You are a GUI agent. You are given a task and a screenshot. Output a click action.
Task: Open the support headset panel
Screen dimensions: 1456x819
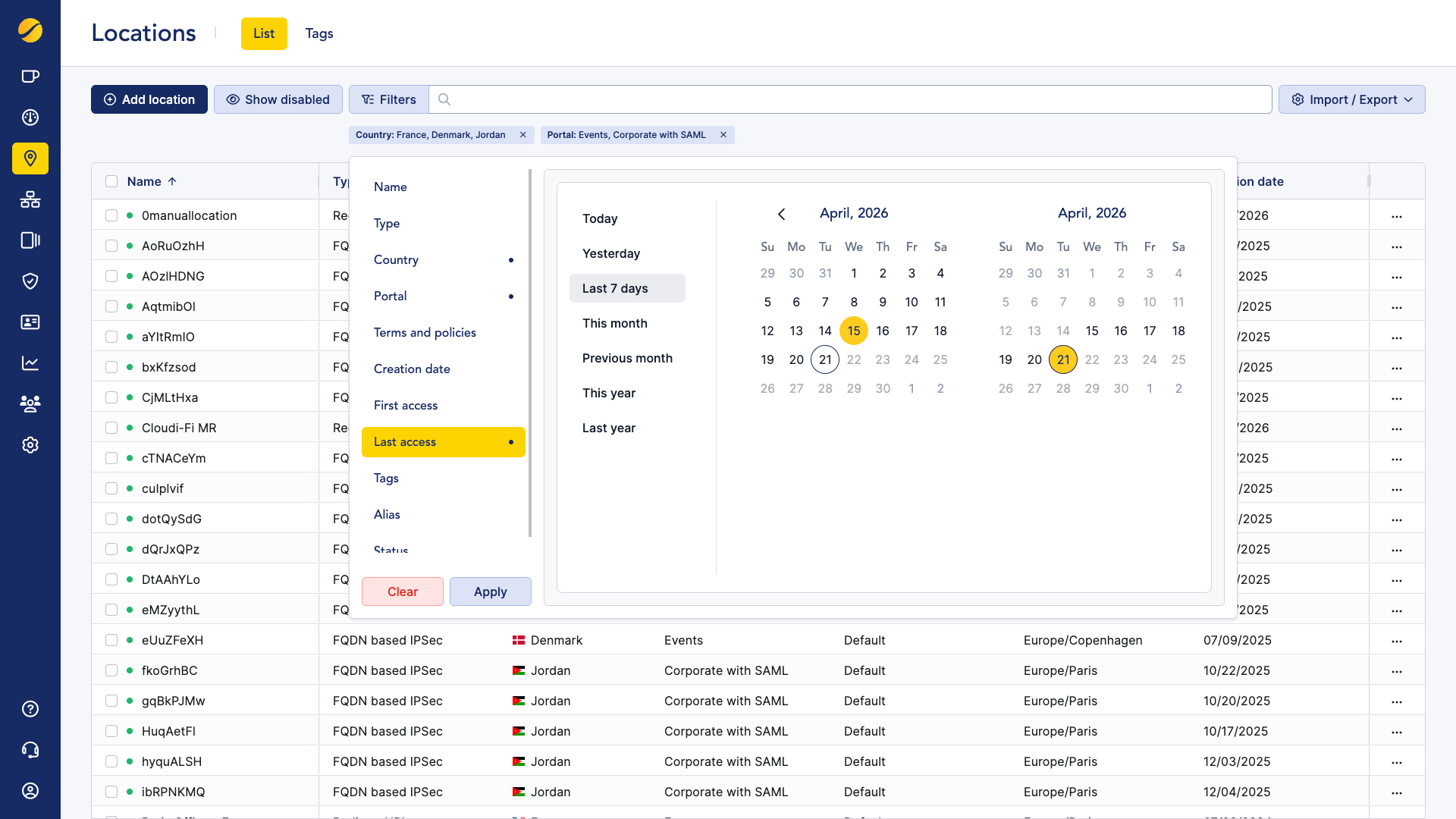pos(30,749)
